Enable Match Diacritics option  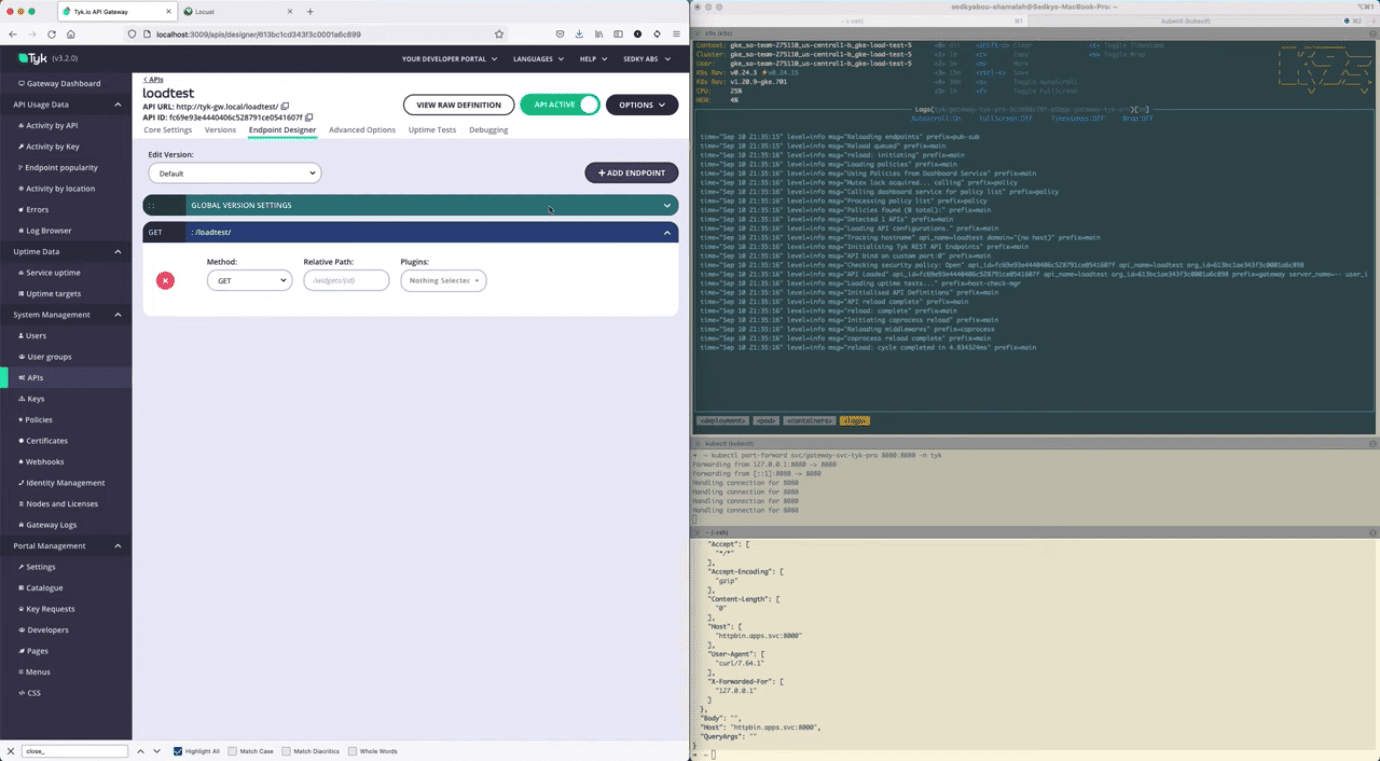coord(286,751)
